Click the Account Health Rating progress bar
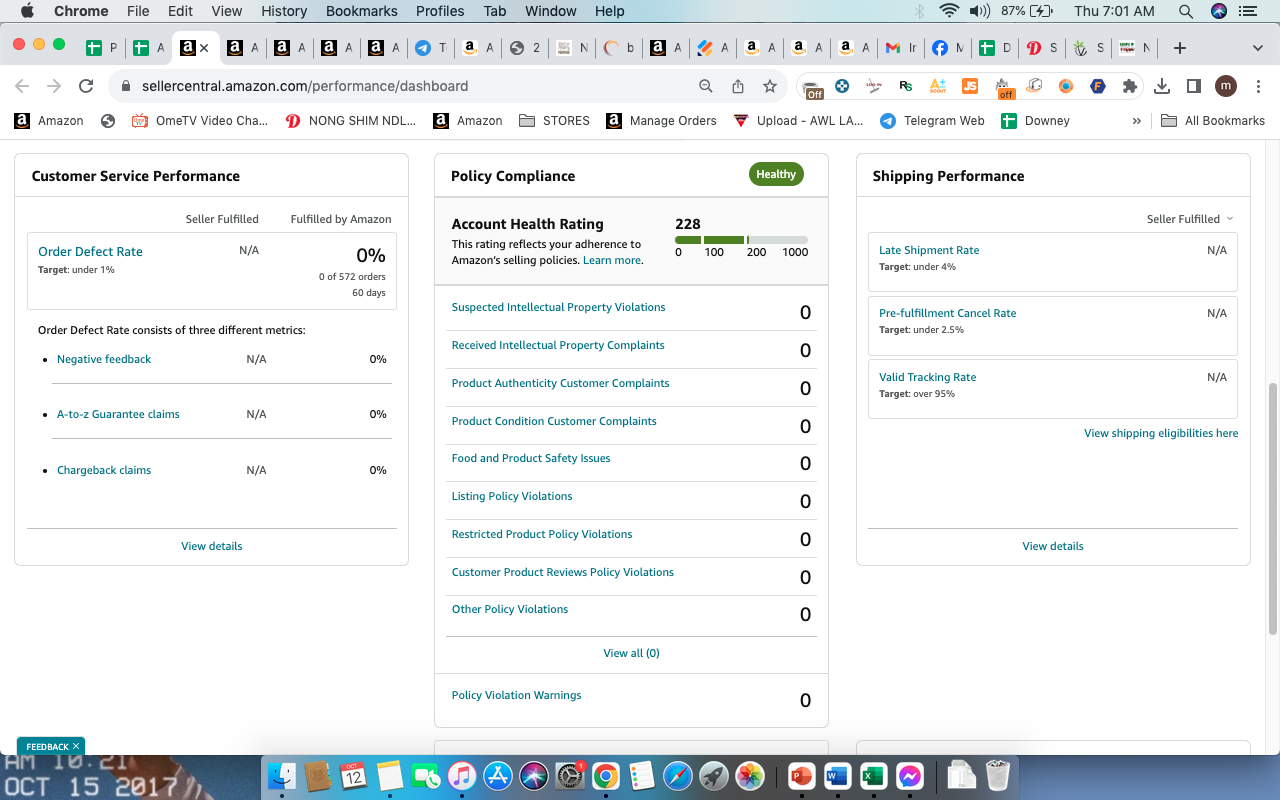Screen dimensions: 1280x800 pyautogui.click(x=741, y=240)
